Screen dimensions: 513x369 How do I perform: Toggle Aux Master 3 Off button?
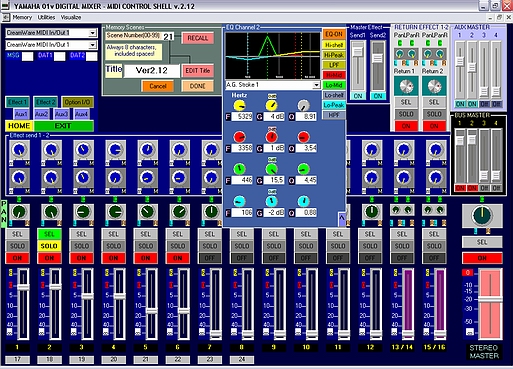[484, 104]
